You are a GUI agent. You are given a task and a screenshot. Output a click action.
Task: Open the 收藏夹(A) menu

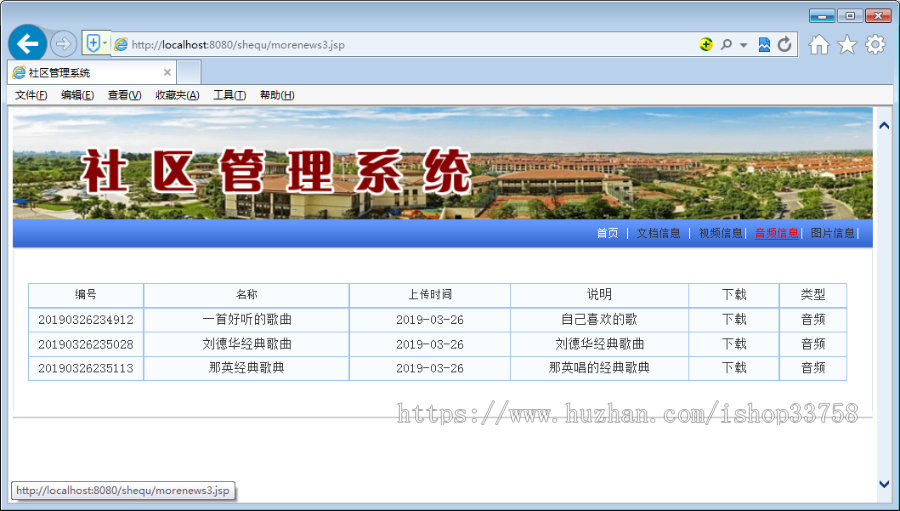pos(177,95)
